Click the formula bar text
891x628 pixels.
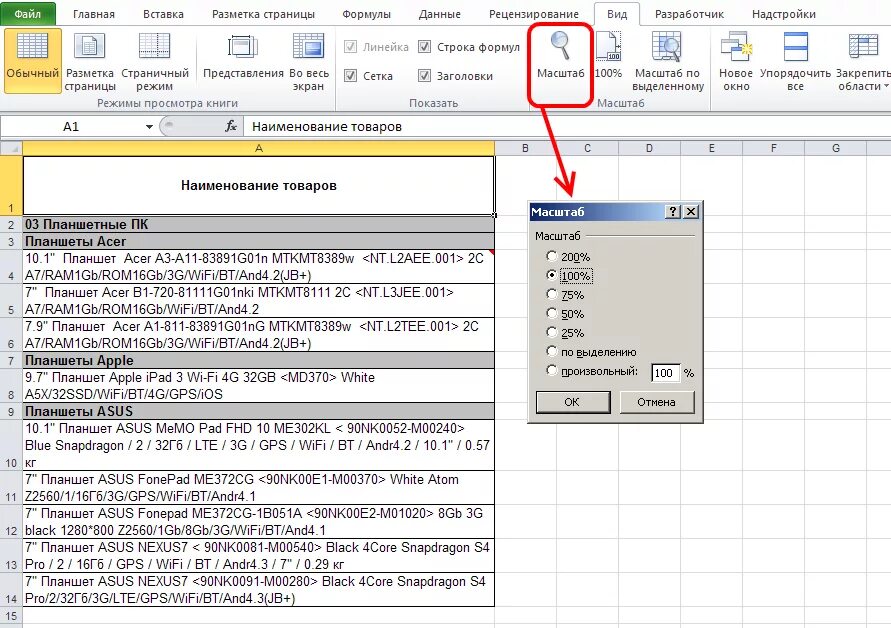pos(327,126)
